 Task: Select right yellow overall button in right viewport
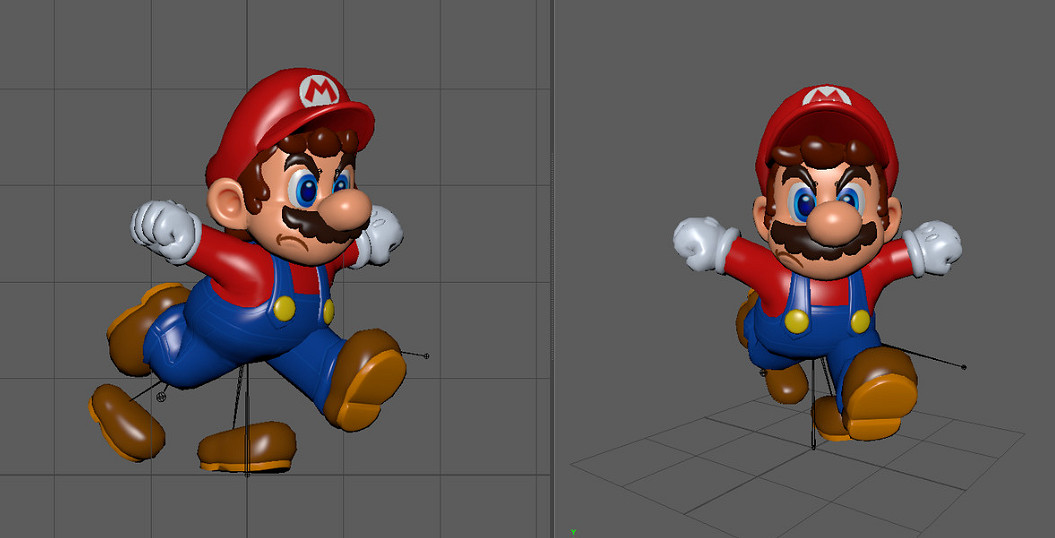click(860, 320)
